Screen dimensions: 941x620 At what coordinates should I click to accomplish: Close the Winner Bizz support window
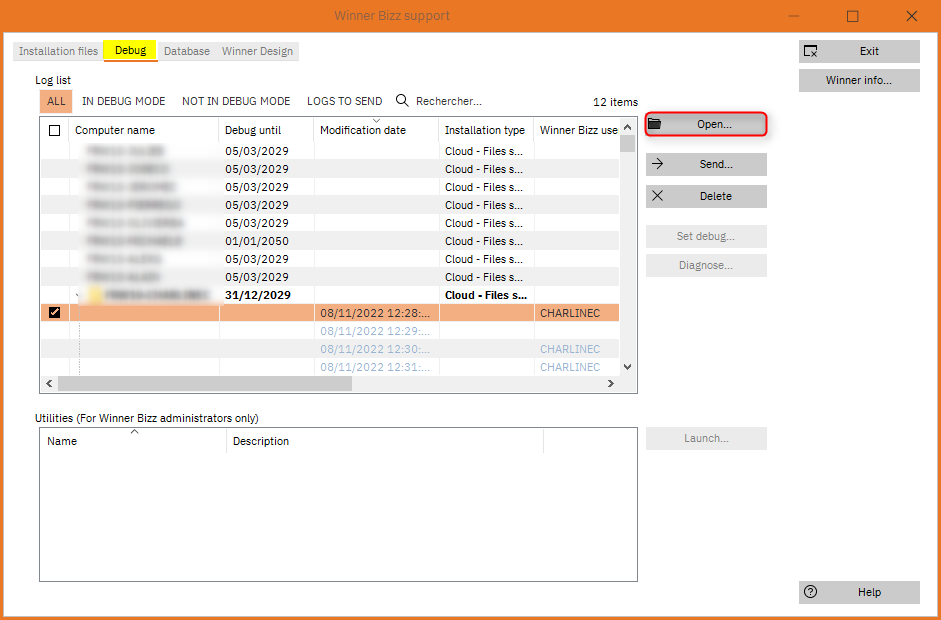pos(911,16)
